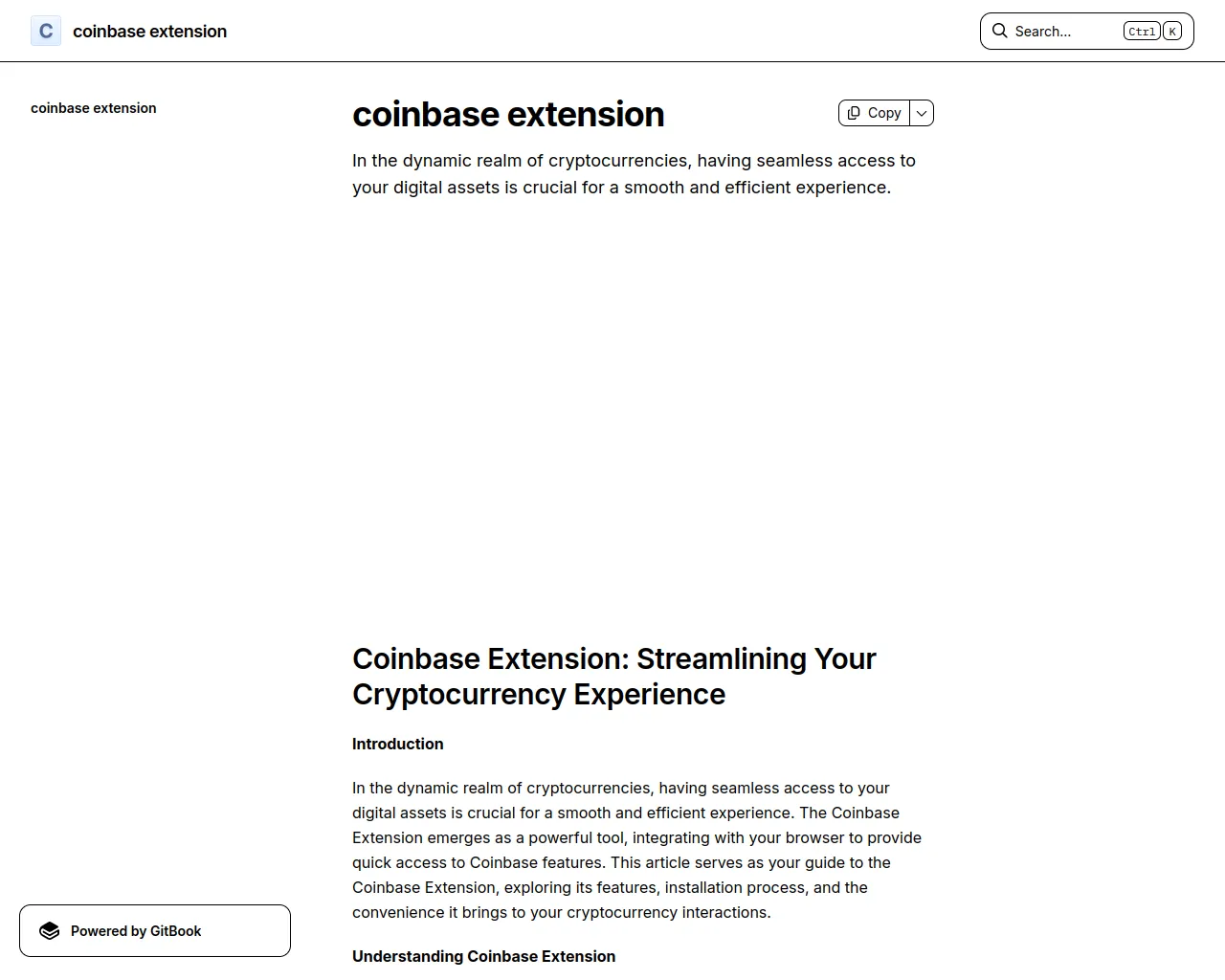Click the paragraph mentioning quick access to Coinbase features
Image resolution: width=1225 pixels, height=980 pixels.
(x=636, y=850)
